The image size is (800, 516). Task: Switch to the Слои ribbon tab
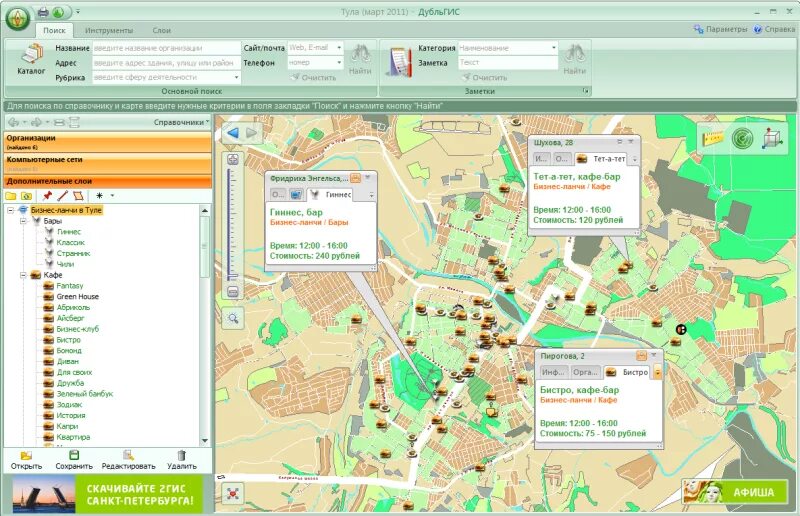[161, 31]
